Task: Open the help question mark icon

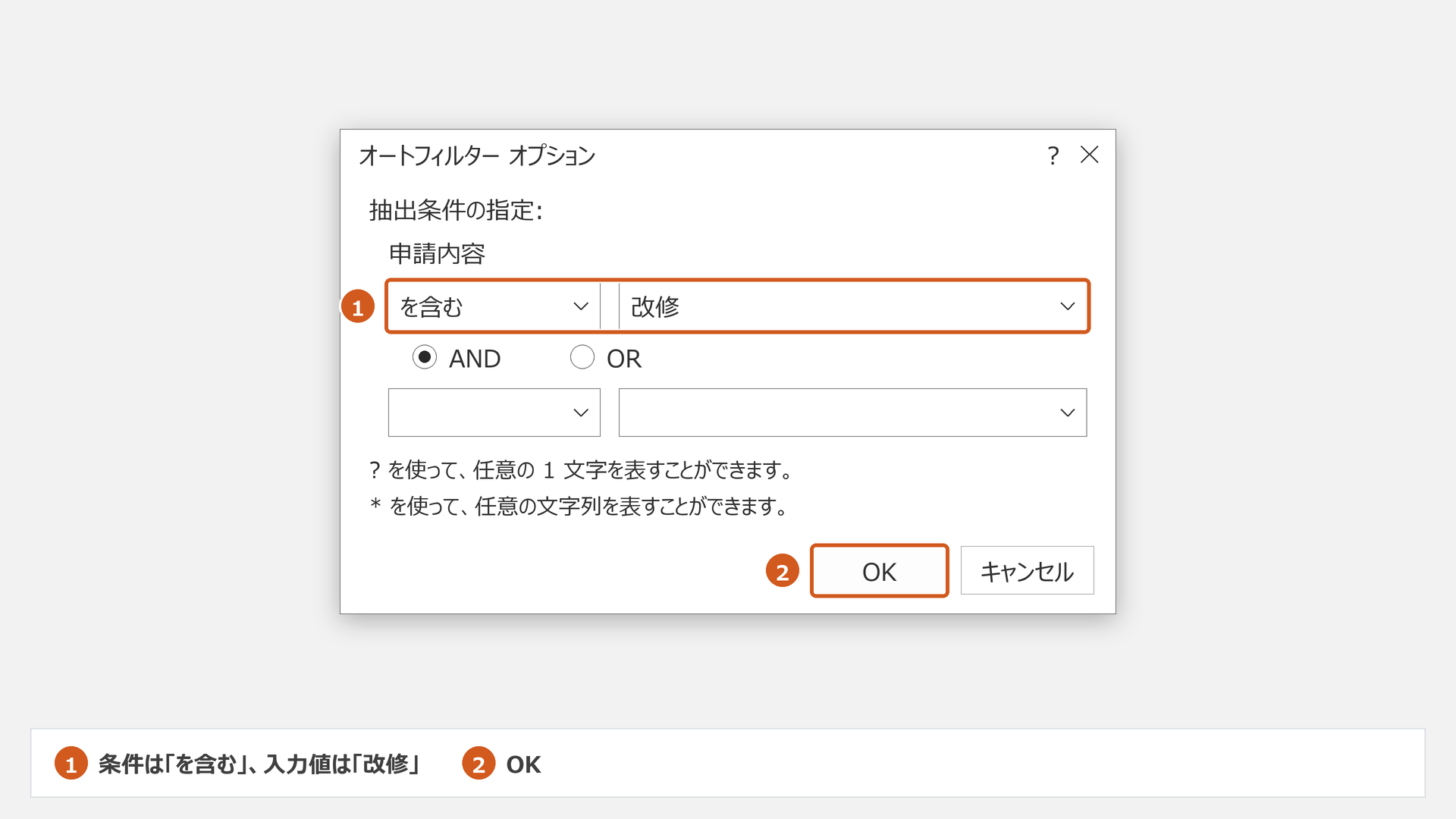Action: 1053,155
